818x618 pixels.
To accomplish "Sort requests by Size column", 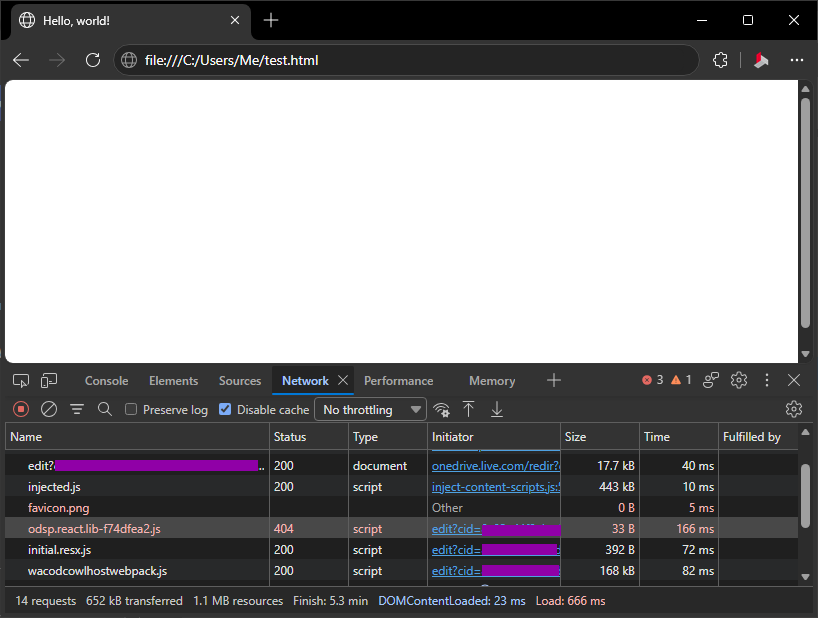I will point(600,437).
